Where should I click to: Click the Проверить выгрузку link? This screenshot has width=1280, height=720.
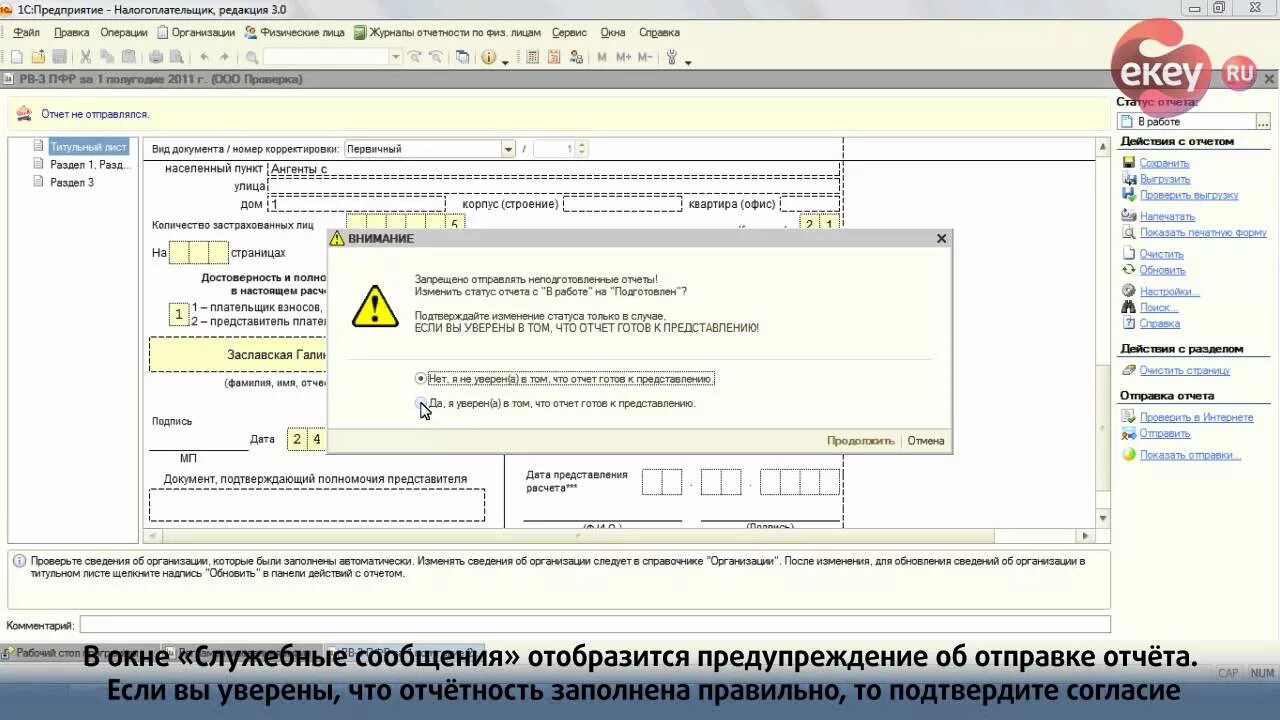tap(1189, 195)
